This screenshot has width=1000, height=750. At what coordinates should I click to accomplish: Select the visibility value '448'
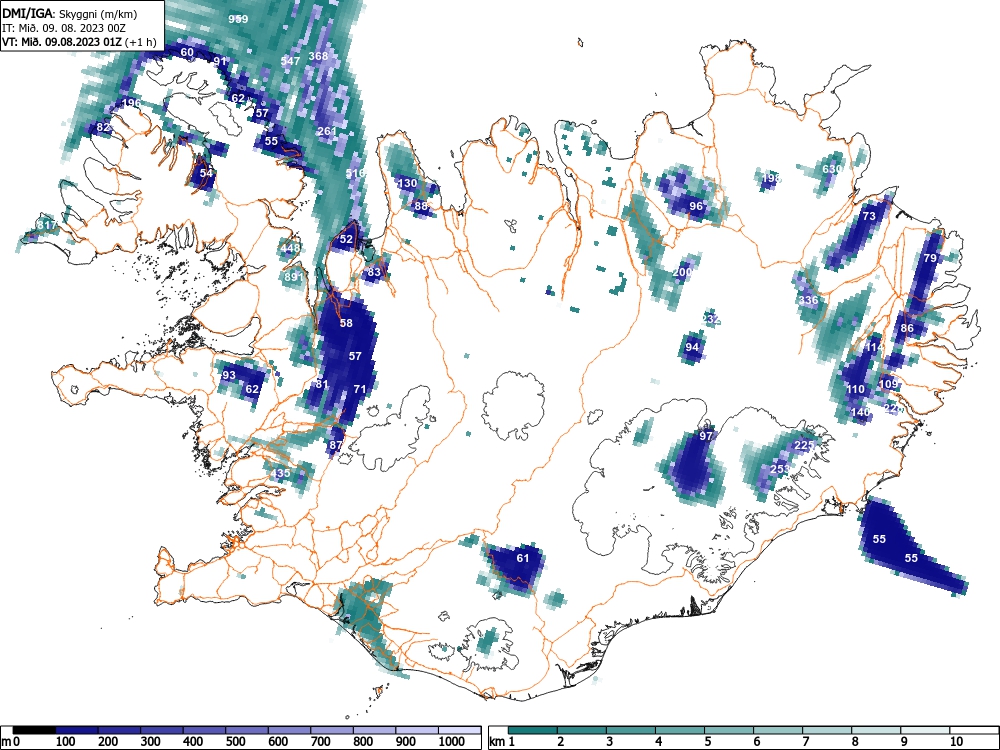(290, 248)
